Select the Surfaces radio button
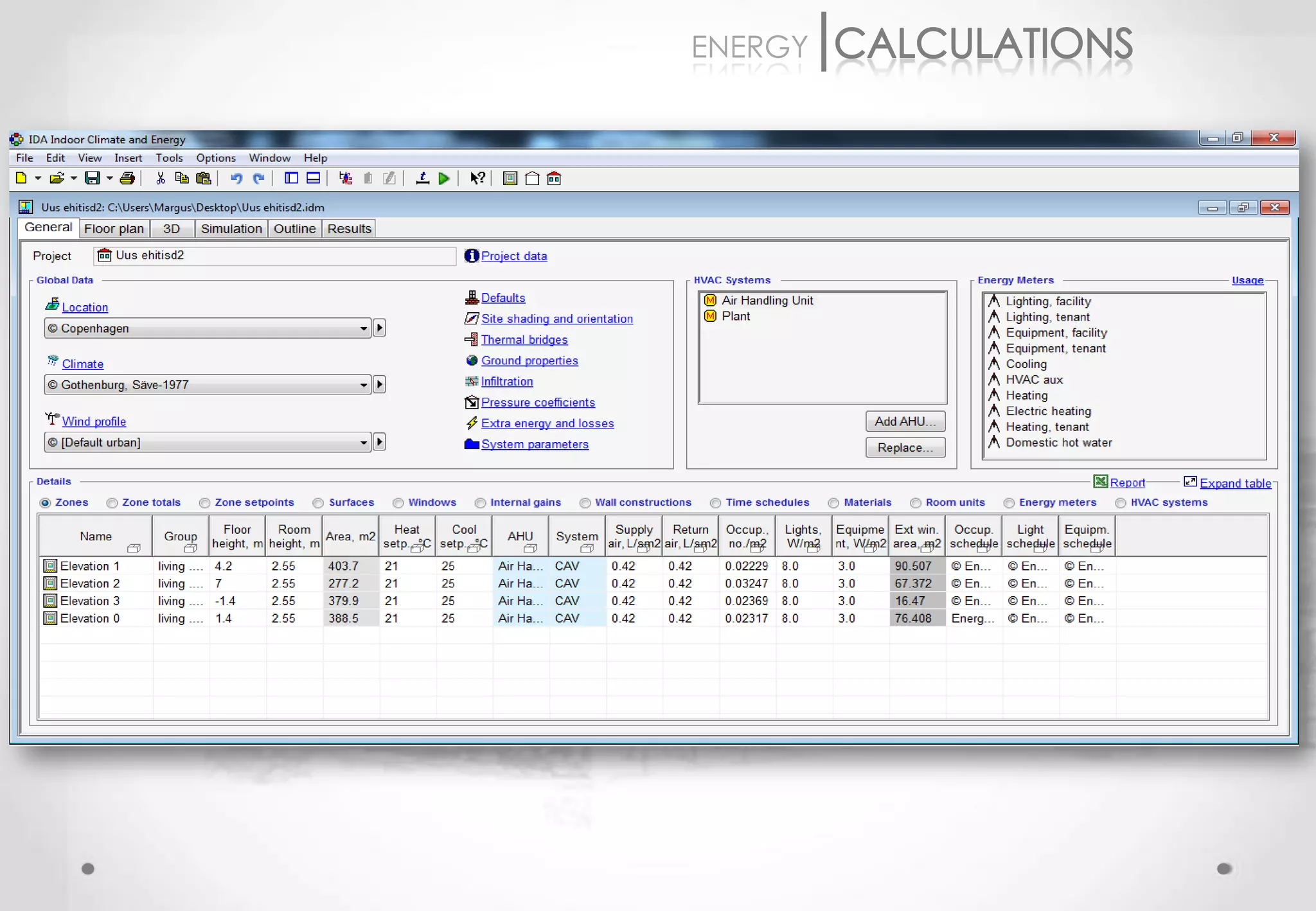This screenshot has width=1316, height=911. click(319, 503)
